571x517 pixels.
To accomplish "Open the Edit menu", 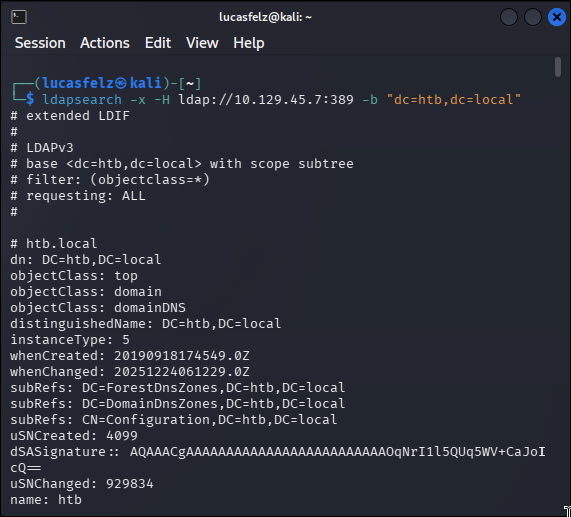I will [x=158, y=43].
